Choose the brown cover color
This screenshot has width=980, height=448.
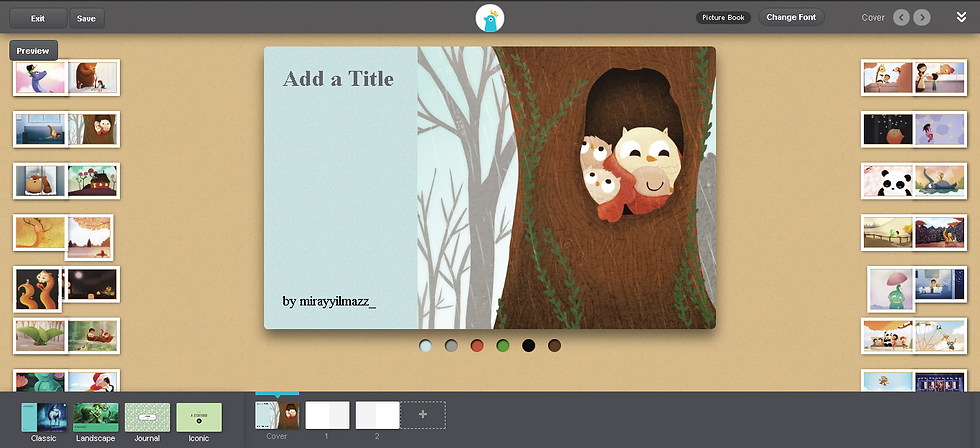click(x=554, y=346)
